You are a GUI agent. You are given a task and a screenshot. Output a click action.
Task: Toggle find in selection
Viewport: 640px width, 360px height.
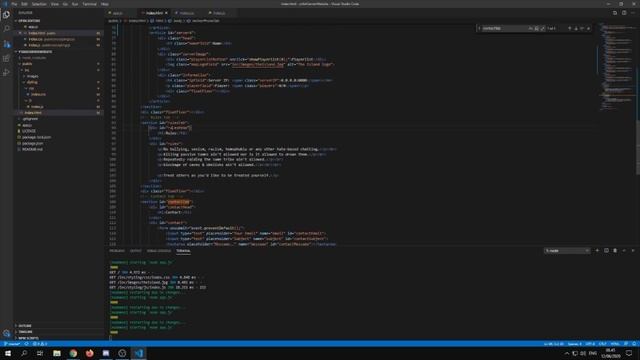tap(582, 29)
